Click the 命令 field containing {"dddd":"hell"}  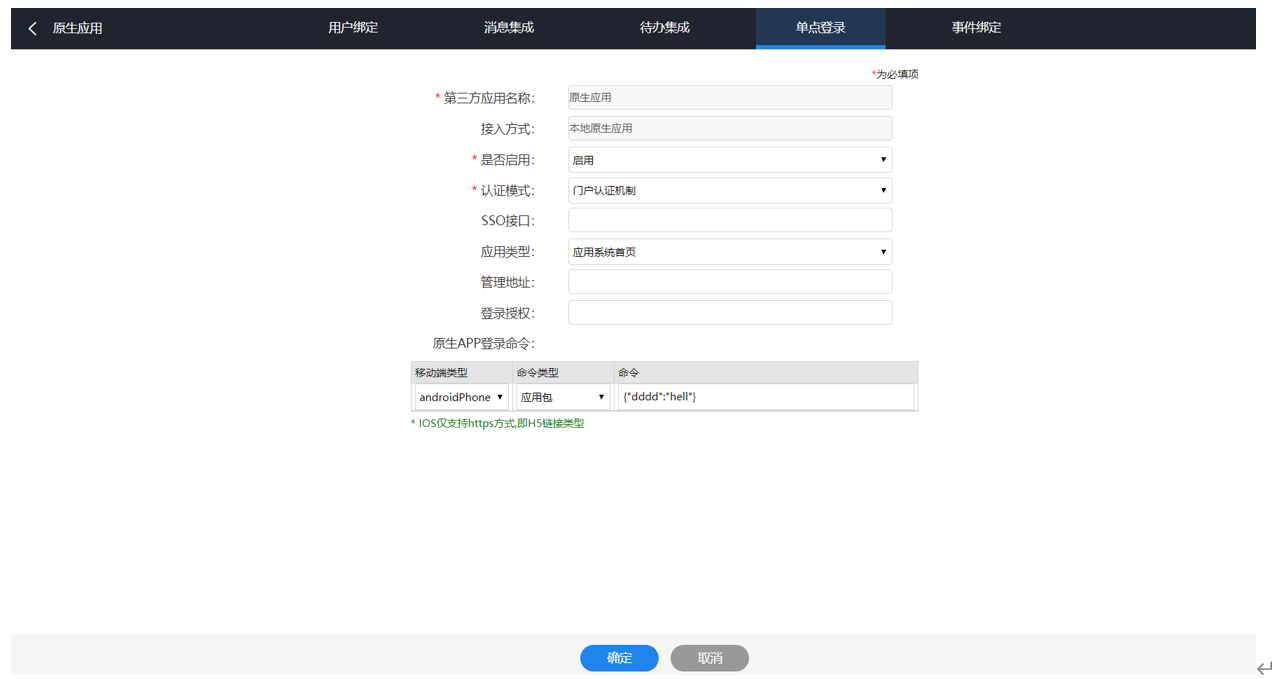point(765,397)
